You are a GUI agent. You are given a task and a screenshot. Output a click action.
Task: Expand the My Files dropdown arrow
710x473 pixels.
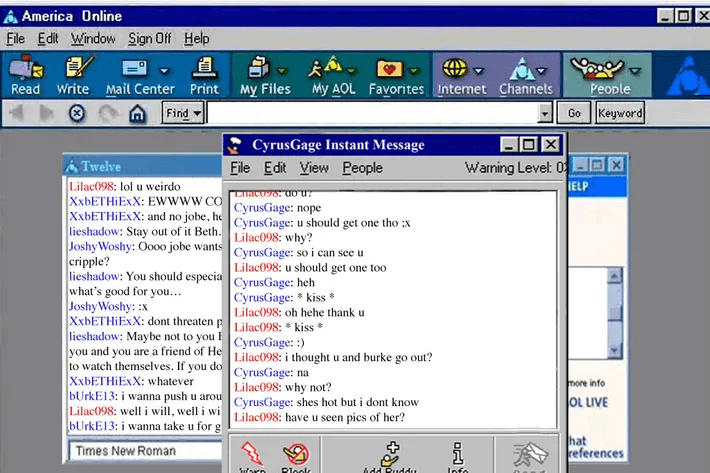[x=282, y=71]
